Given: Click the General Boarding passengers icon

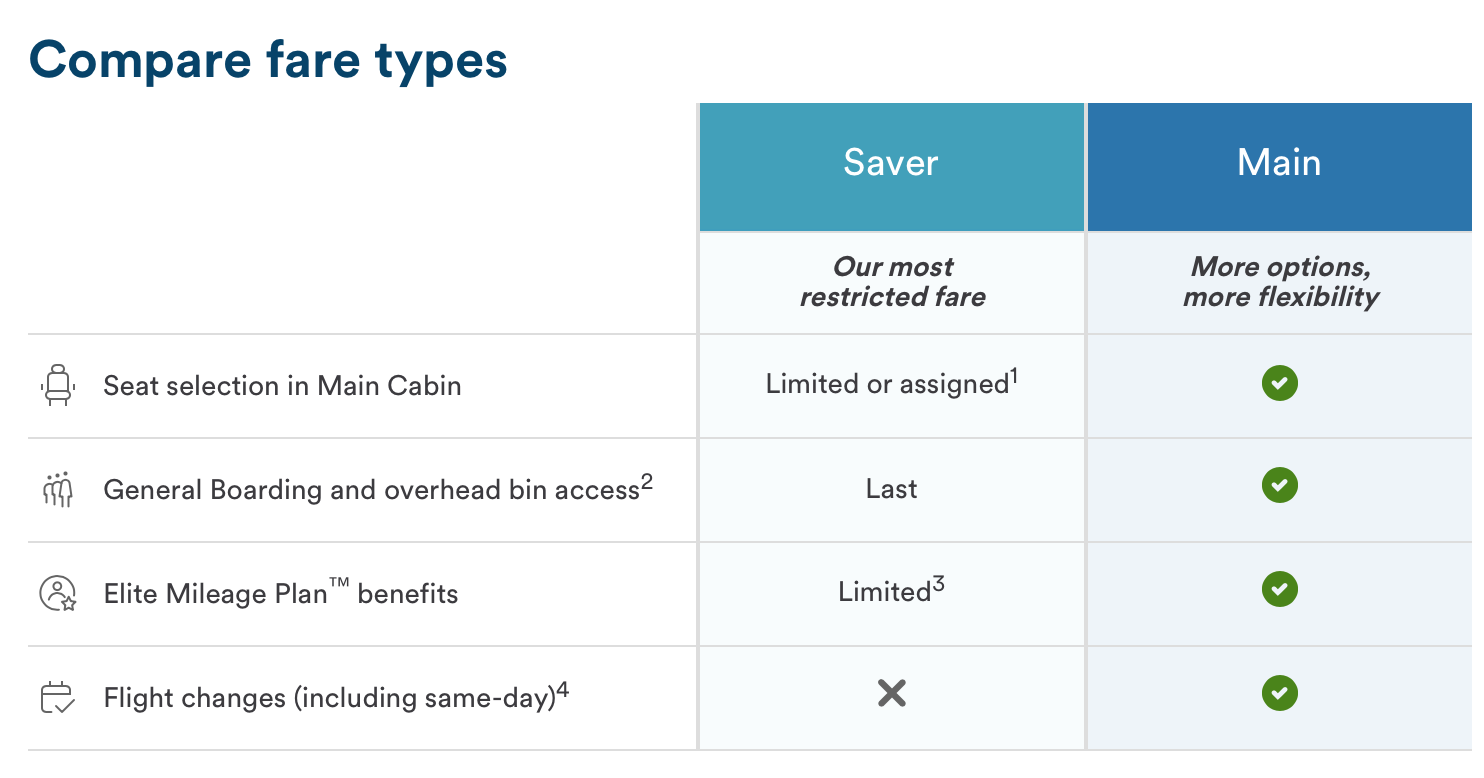Looking at the screenshot, I should click(58, 489).
